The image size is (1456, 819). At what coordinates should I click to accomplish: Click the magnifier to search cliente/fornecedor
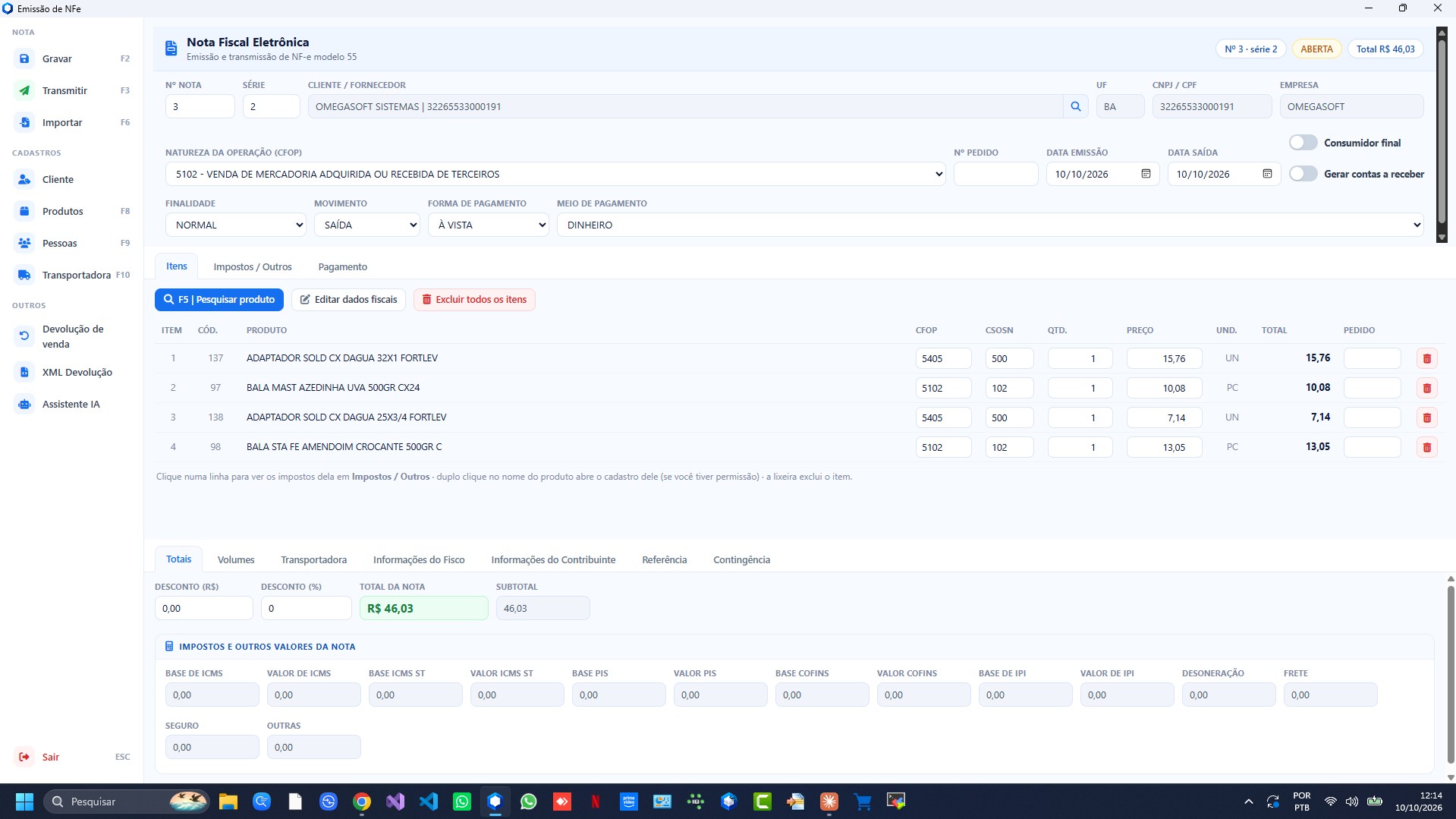1075,106
